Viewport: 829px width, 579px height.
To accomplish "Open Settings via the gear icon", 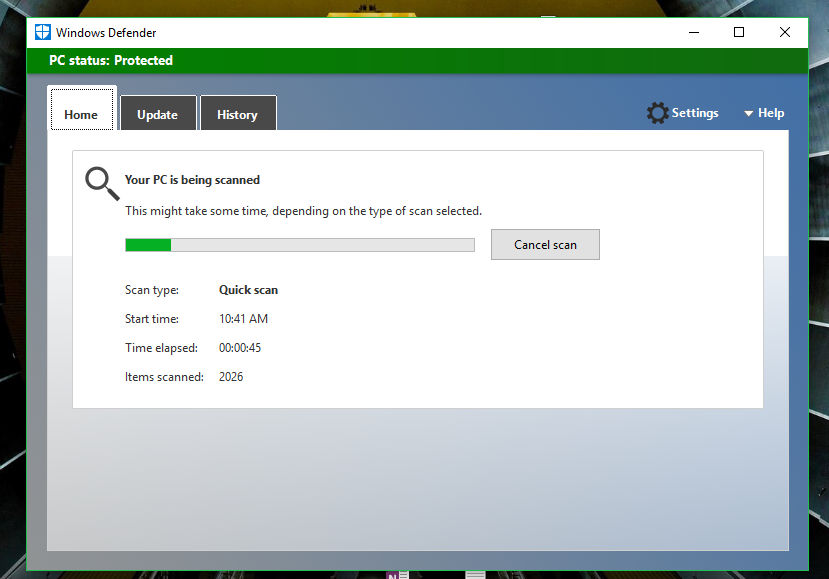I will 657,113.
